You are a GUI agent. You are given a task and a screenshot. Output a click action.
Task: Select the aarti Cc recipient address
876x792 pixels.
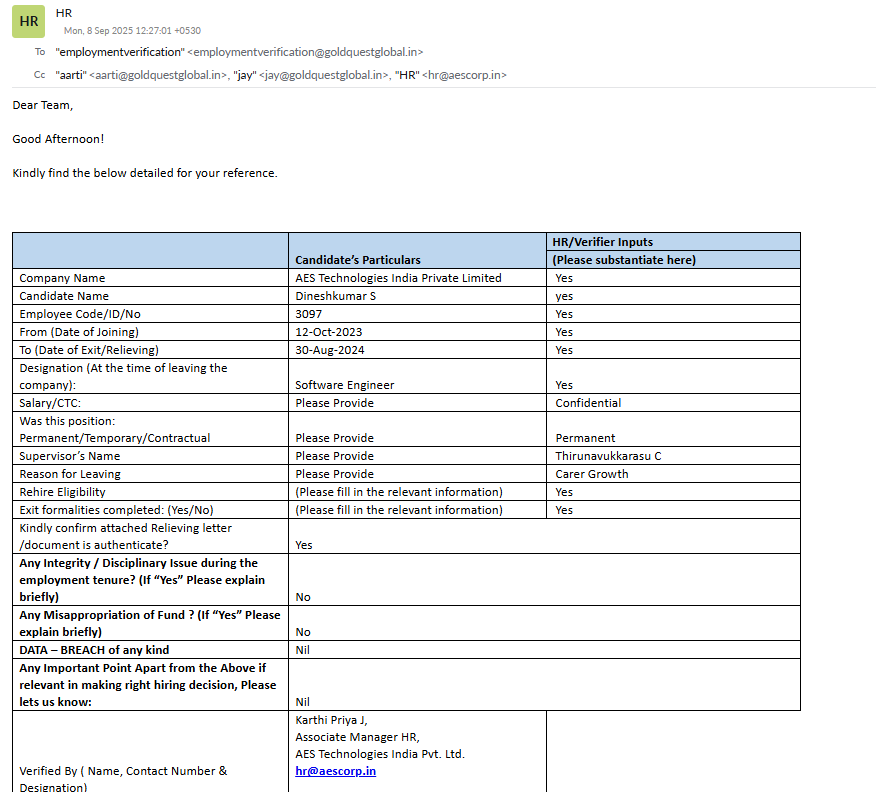(142, 75)
